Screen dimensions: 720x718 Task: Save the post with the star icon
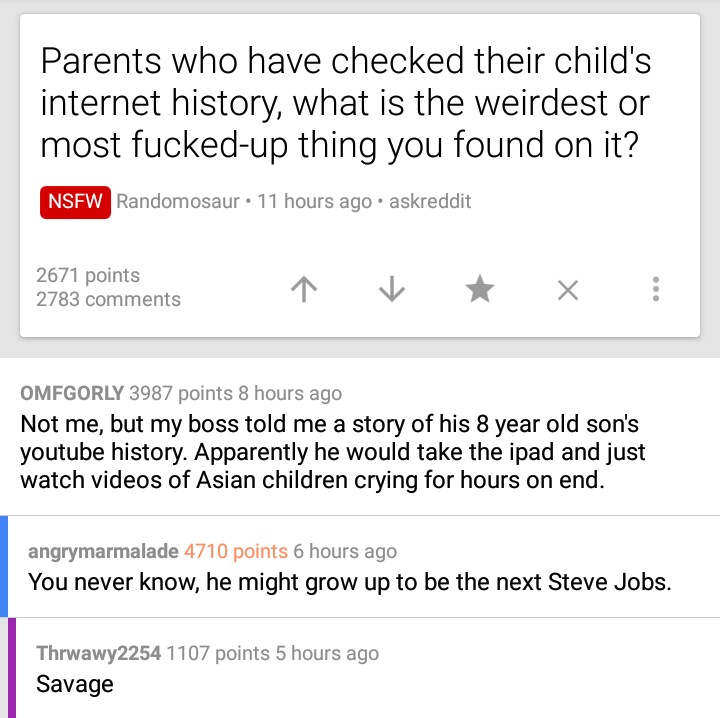479,289
